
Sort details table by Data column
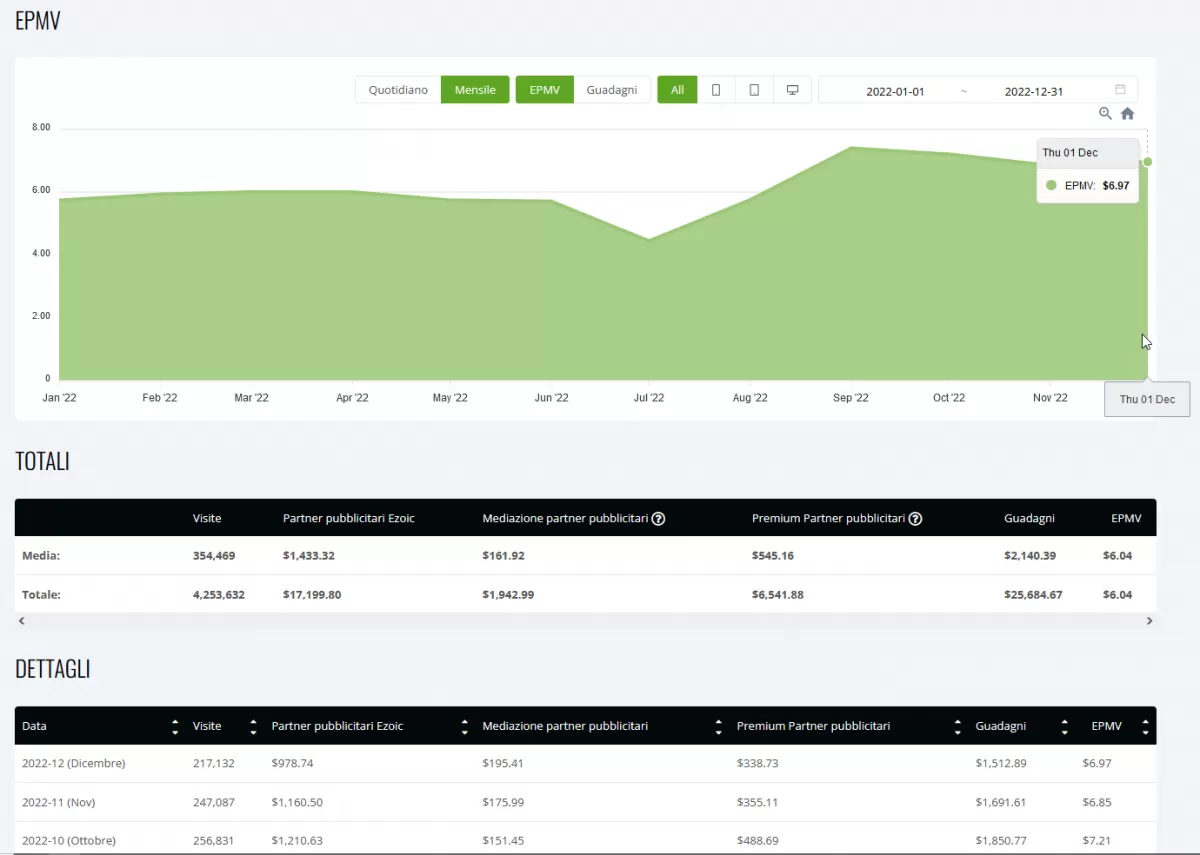[x=176, y=726]
